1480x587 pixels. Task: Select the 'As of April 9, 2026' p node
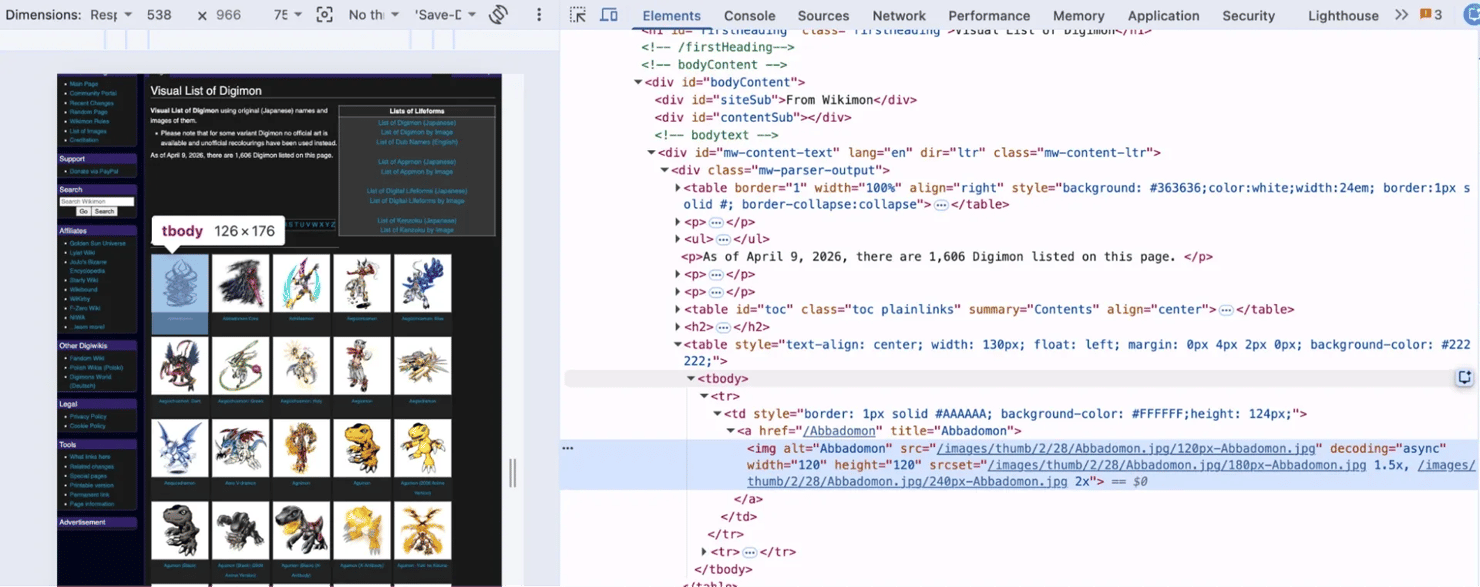(947, 257)
